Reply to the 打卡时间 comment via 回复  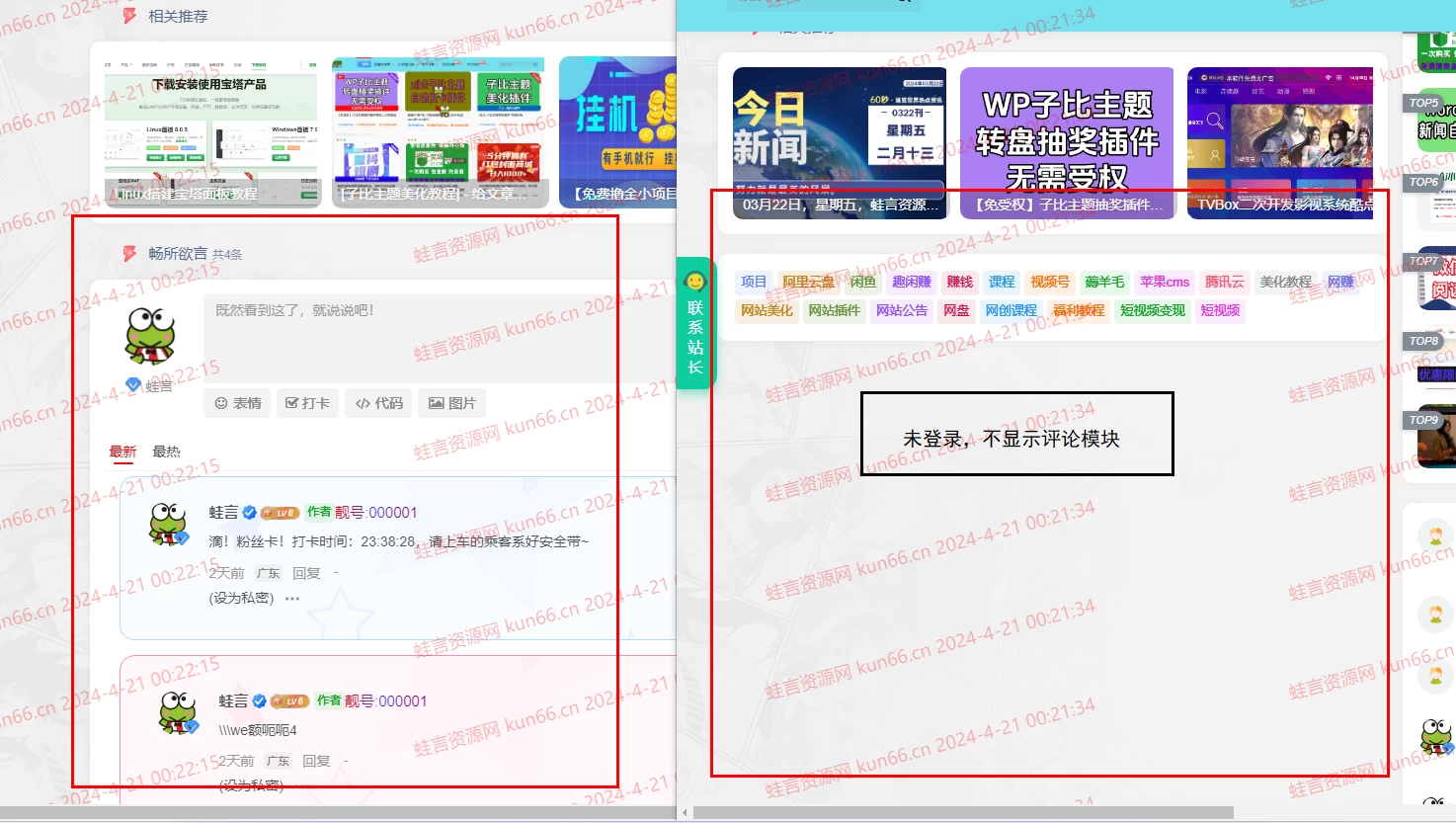tap(306, 573)
